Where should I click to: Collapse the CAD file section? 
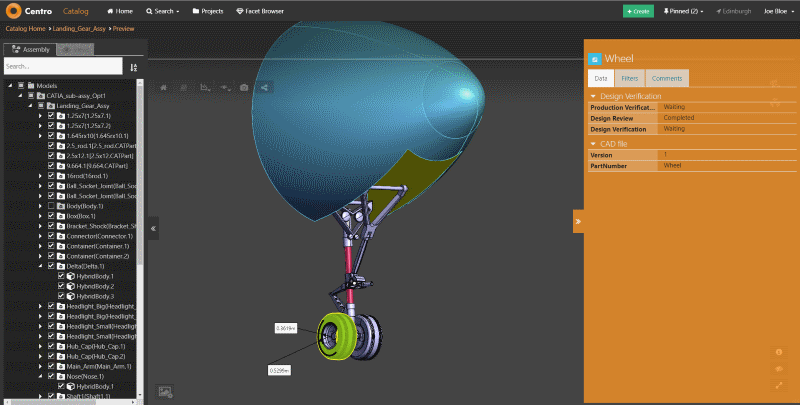tap(593, 144)
